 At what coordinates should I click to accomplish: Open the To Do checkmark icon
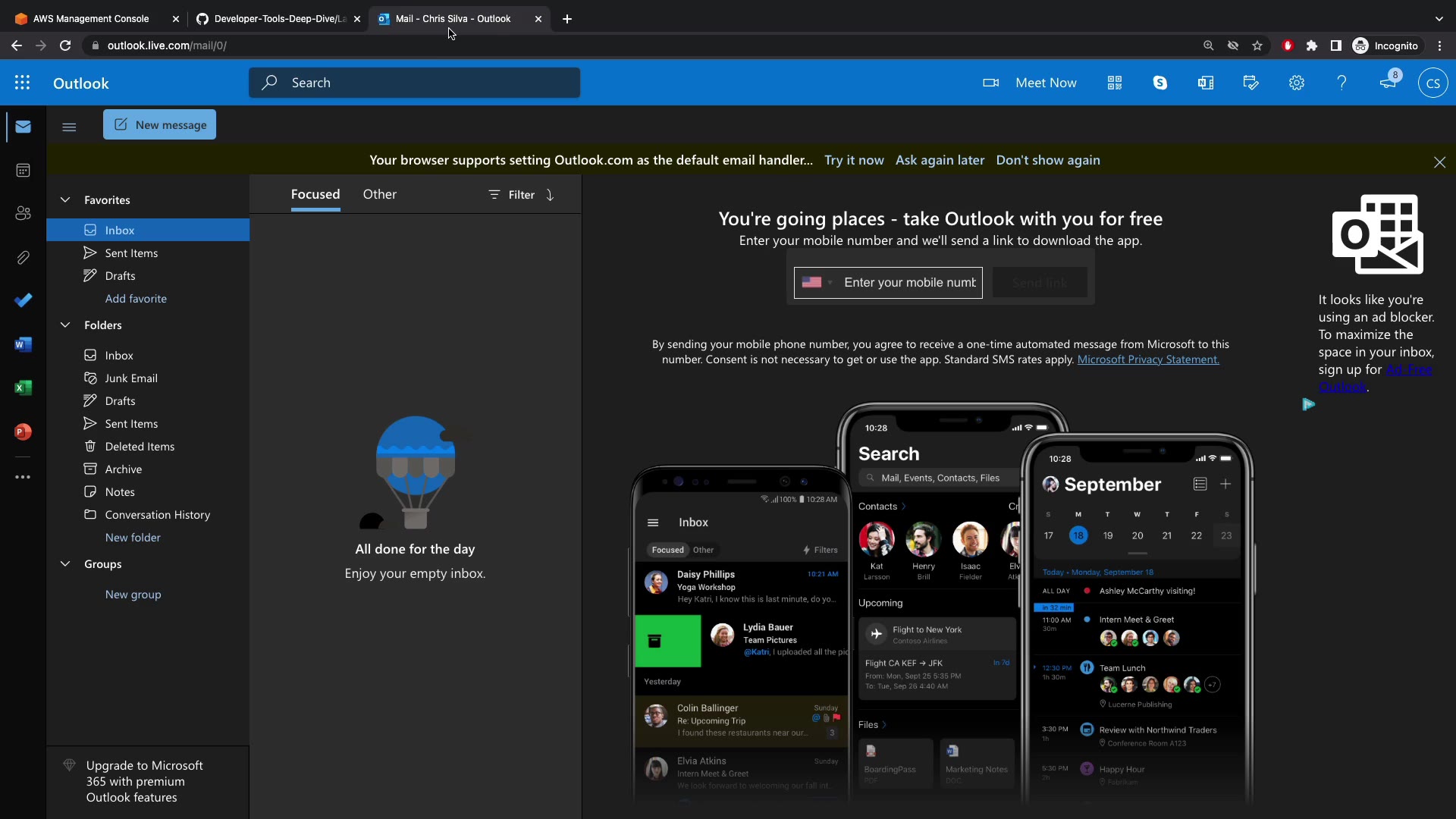pyautogui.click(x=23, y=300)
